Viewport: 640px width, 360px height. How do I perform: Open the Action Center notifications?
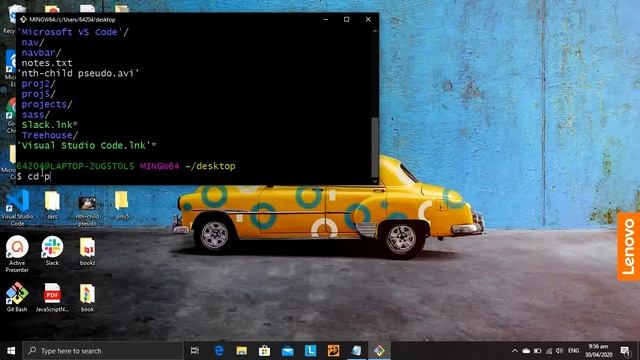625,351
